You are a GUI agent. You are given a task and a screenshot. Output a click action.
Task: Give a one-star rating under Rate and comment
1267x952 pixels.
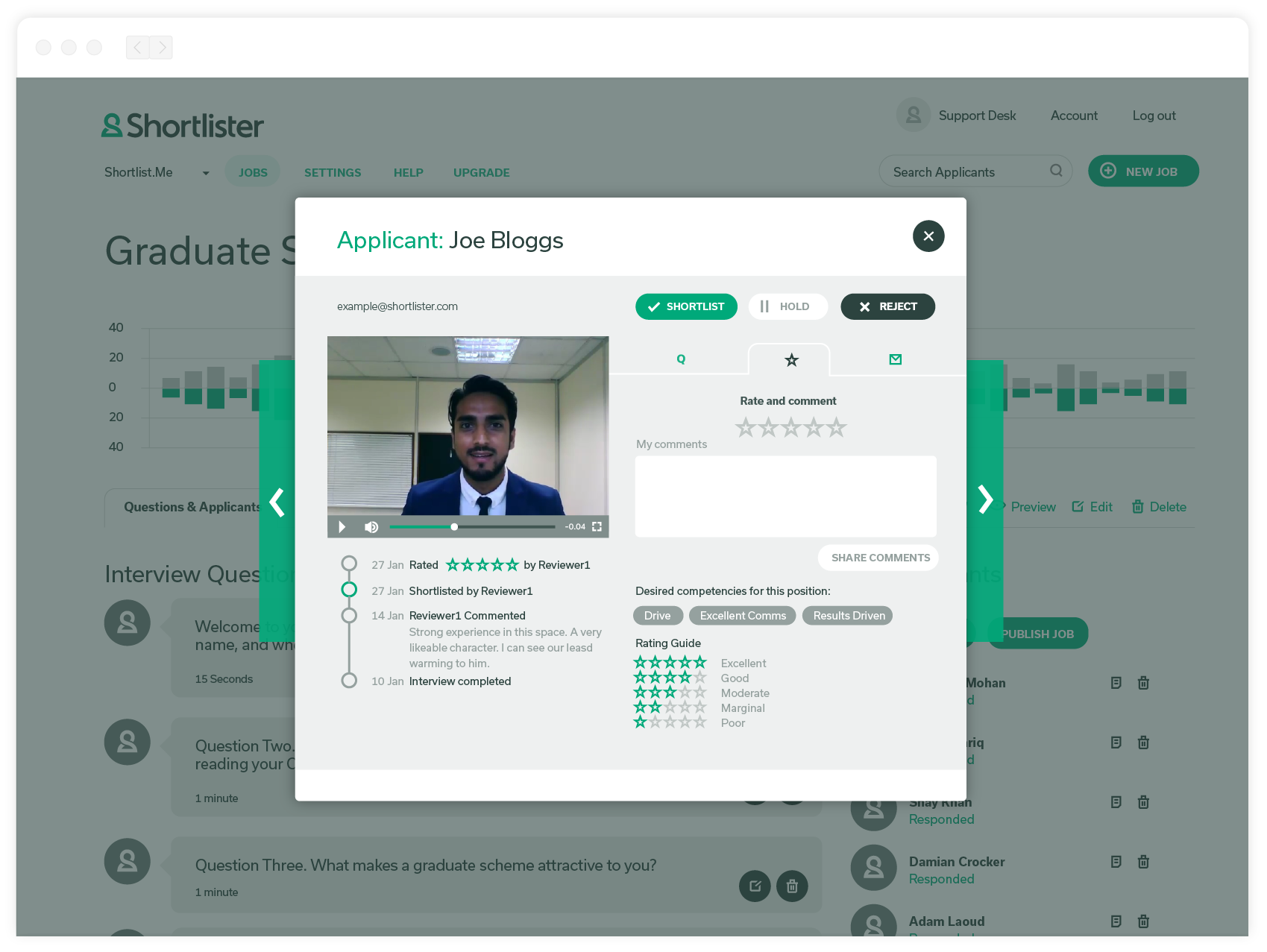coord(746,428)
